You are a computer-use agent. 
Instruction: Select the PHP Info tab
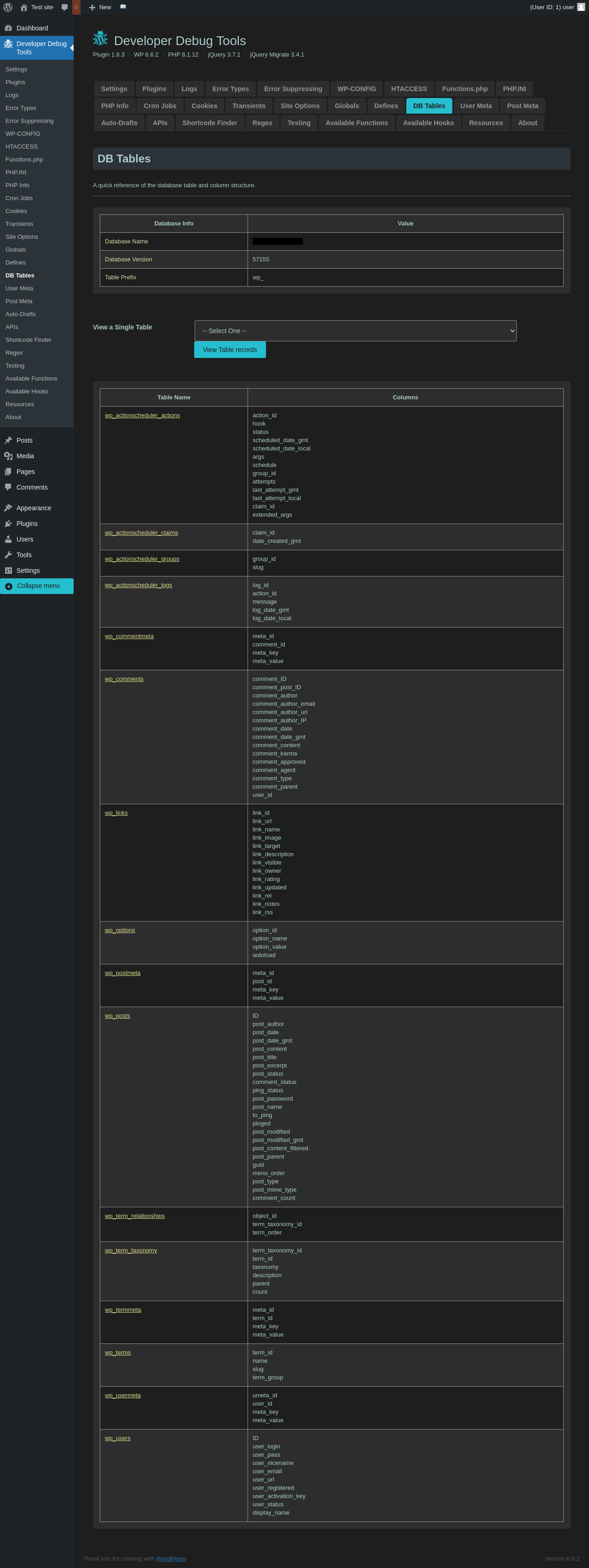pyautogui.click(x=115, y=106)
